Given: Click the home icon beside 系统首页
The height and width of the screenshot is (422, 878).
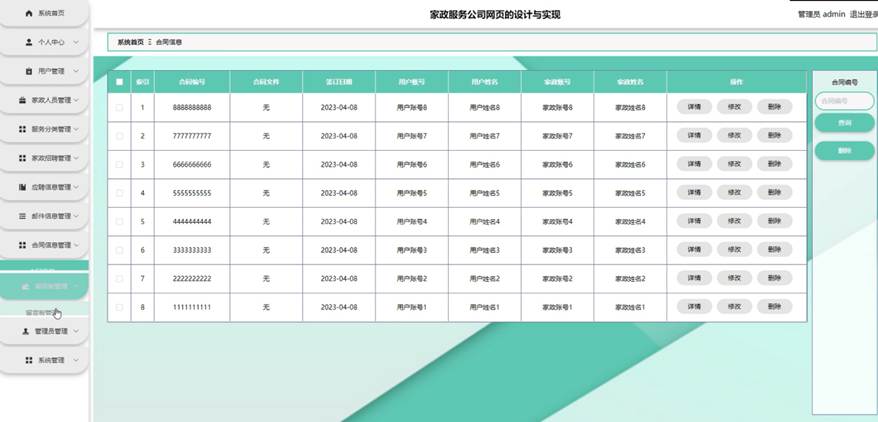Looking at the screenshot, I should coord(29,13).
